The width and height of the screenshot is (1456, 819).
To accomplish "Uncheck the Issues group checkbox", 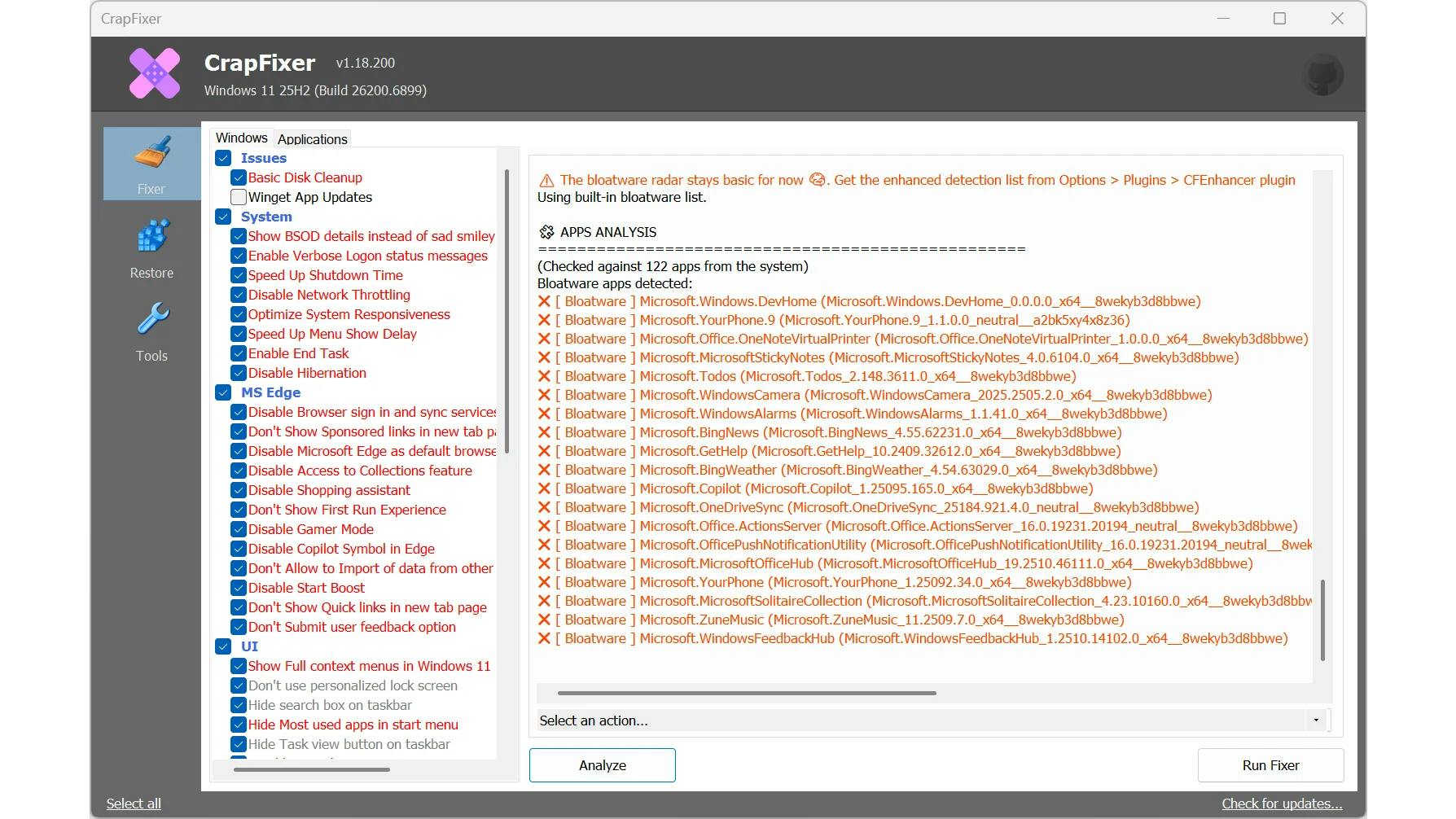I will pos(223,158).
